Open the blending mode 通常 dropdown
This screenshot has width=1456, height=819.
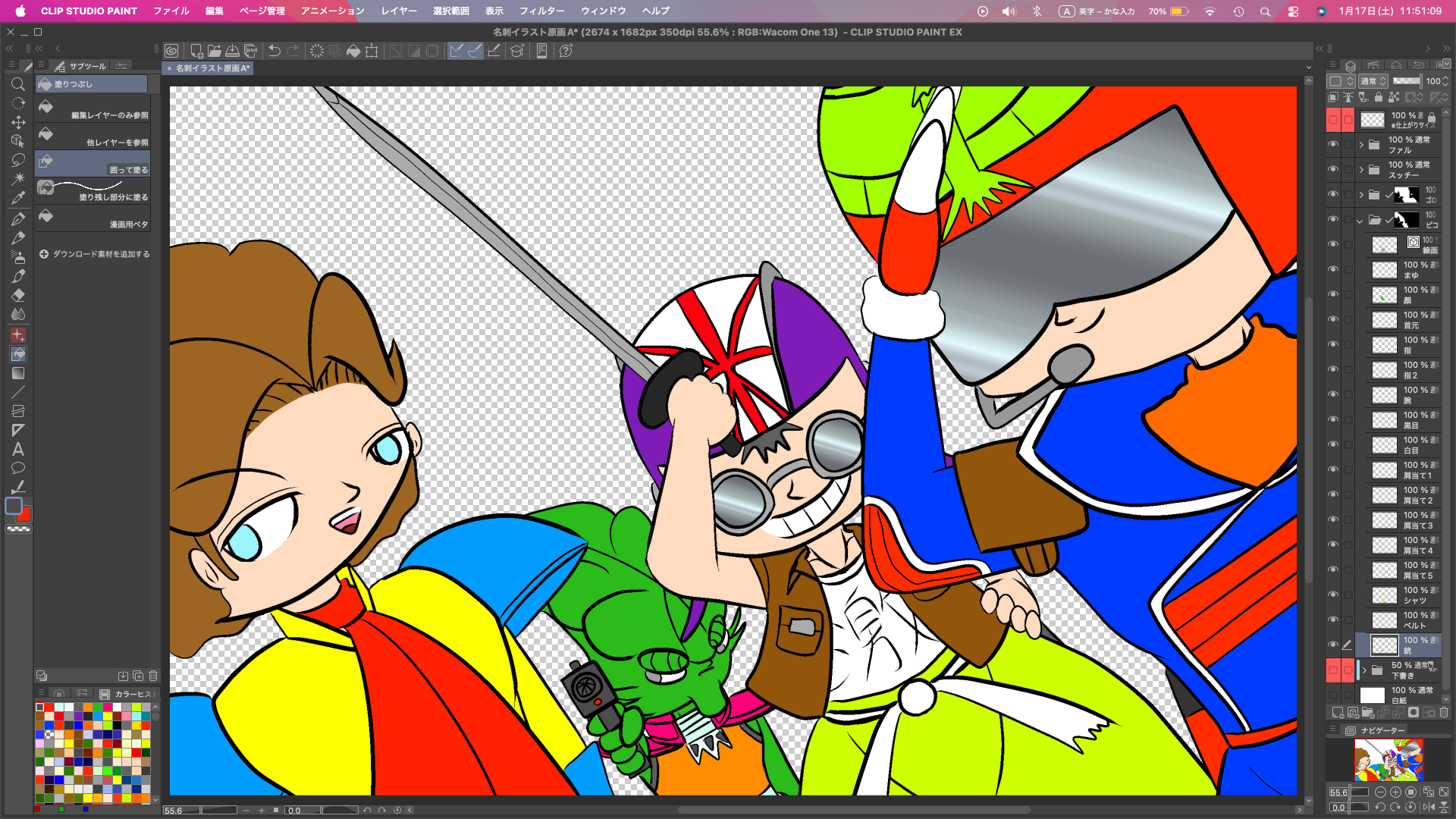click(x=1373, y=81)
